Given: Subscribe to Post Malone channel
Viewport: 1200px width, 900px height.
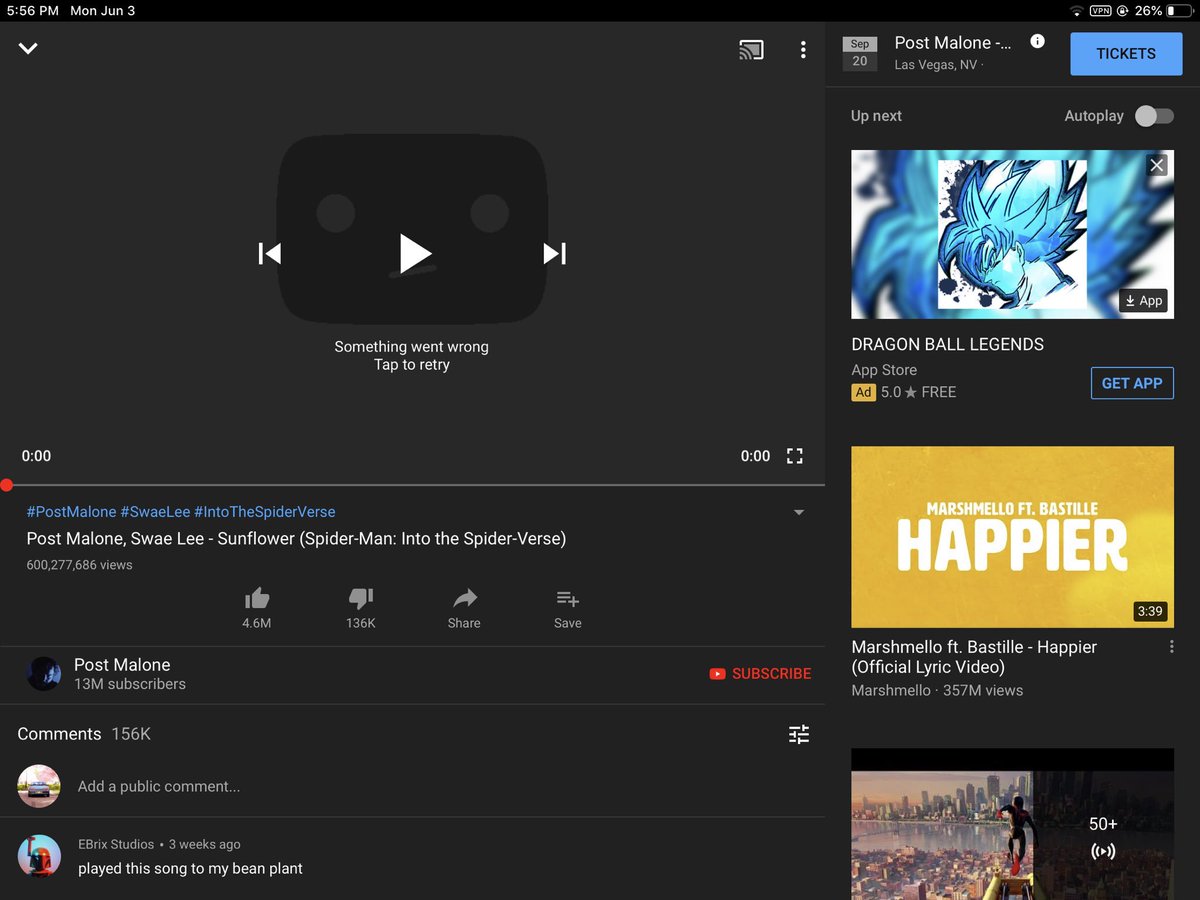Looking at the screenshot, I should coord(760,674).
